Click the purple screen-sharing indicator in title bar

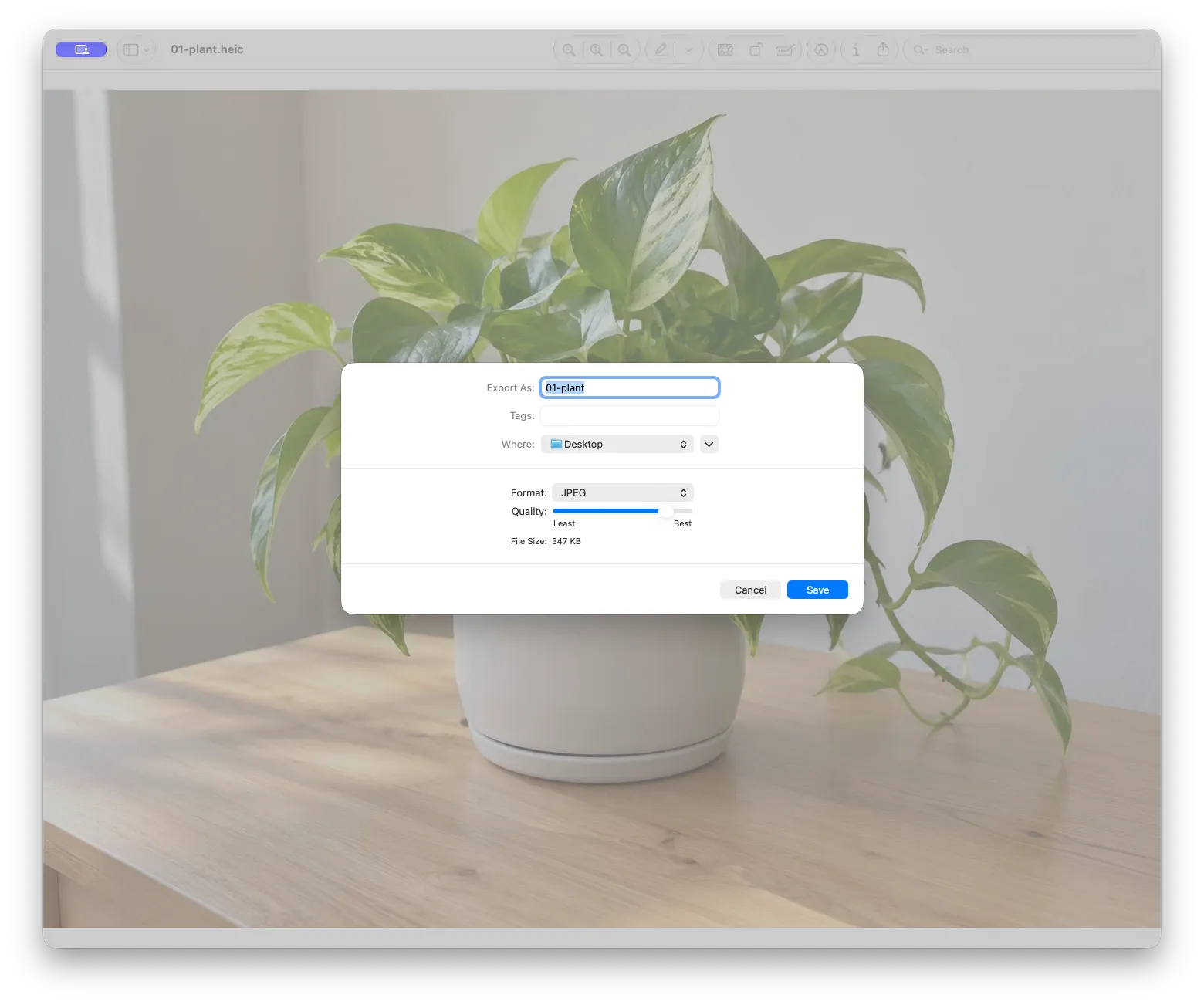(81, 49)
